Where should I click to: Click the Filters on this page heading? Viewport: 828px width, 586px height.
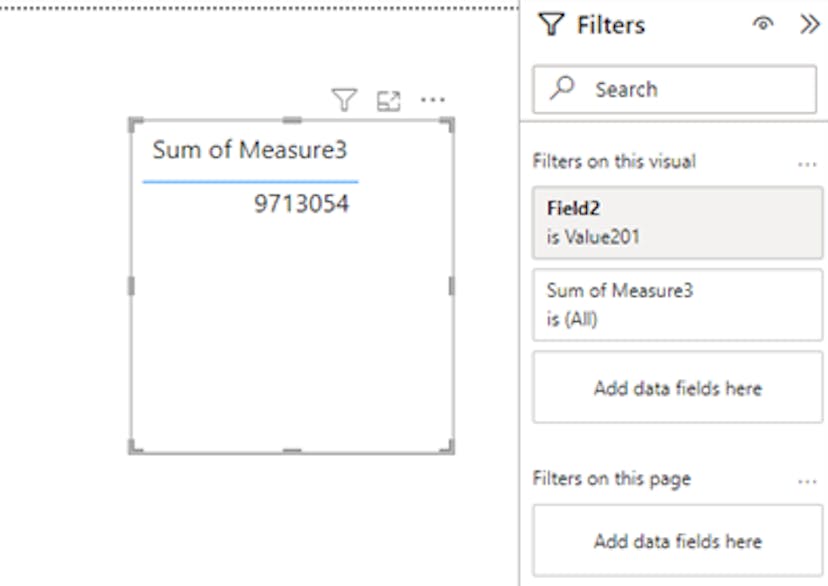(611, 479)
